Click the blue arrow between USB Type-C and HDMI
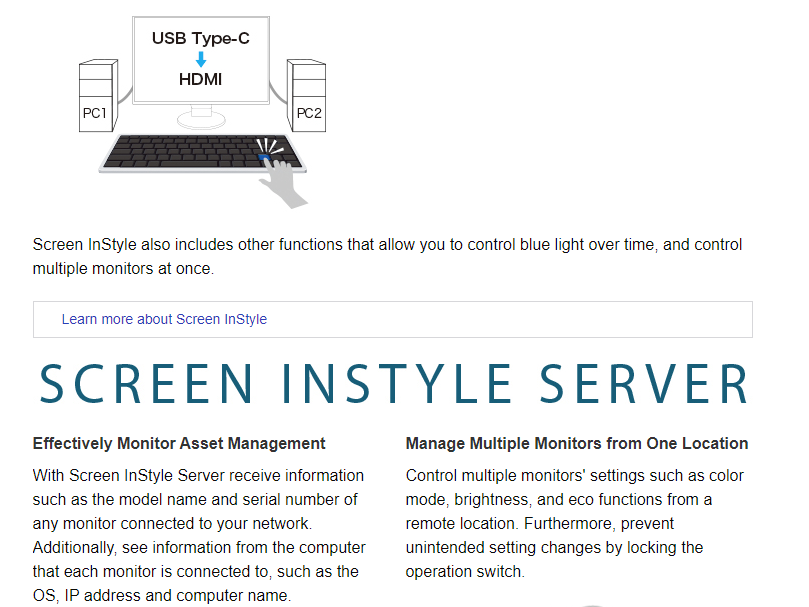 pos(201,59)
